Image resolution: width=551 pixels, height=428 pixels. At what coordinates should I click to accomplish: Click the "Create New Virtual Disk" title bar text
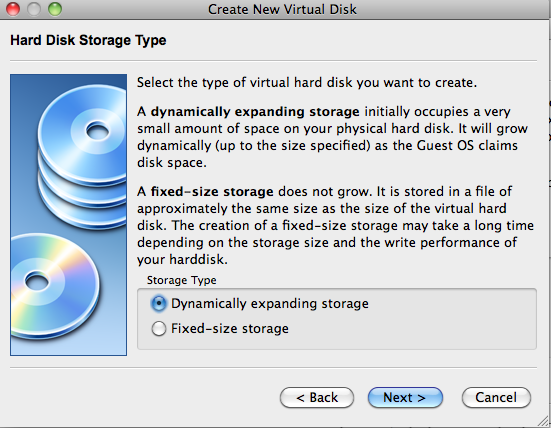(282, 9)
